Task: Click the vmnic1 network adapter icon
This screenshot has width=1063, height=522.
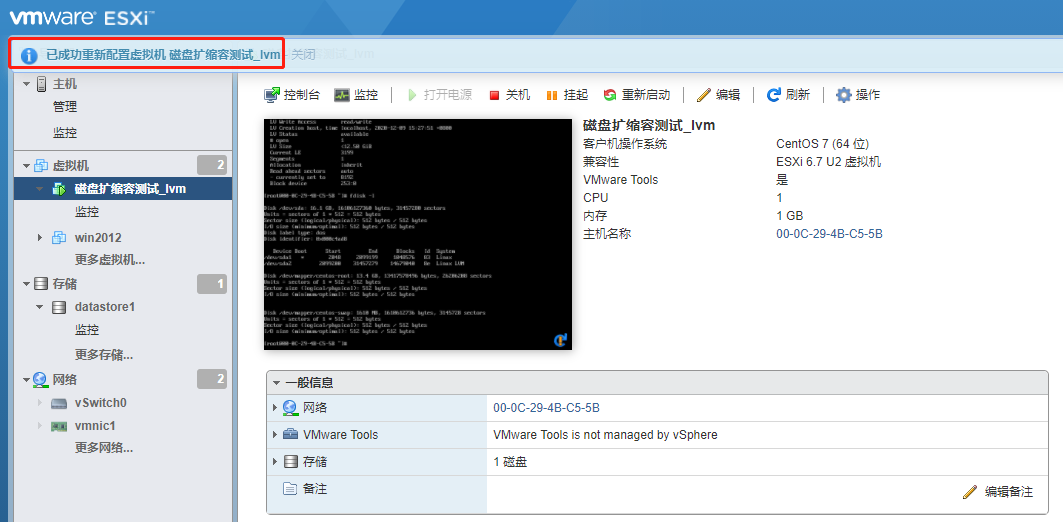Action: tap(59, 426)
